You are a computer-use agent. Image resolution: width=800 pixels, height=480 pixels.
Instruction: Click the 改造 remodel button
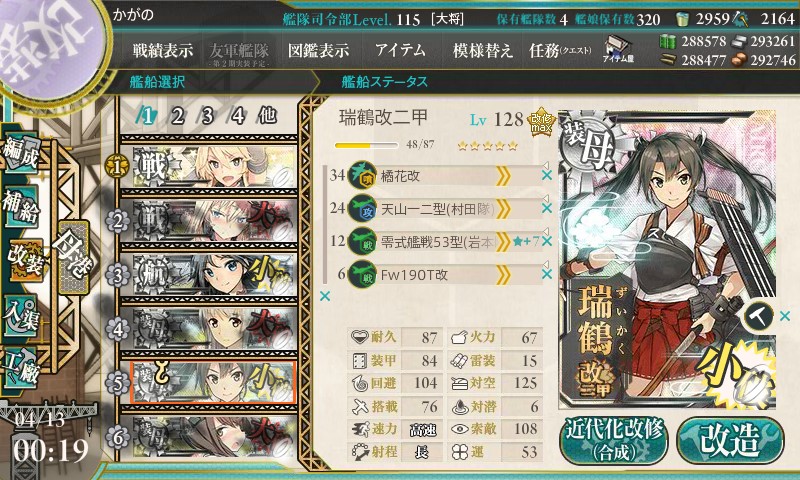coord(730,441)
